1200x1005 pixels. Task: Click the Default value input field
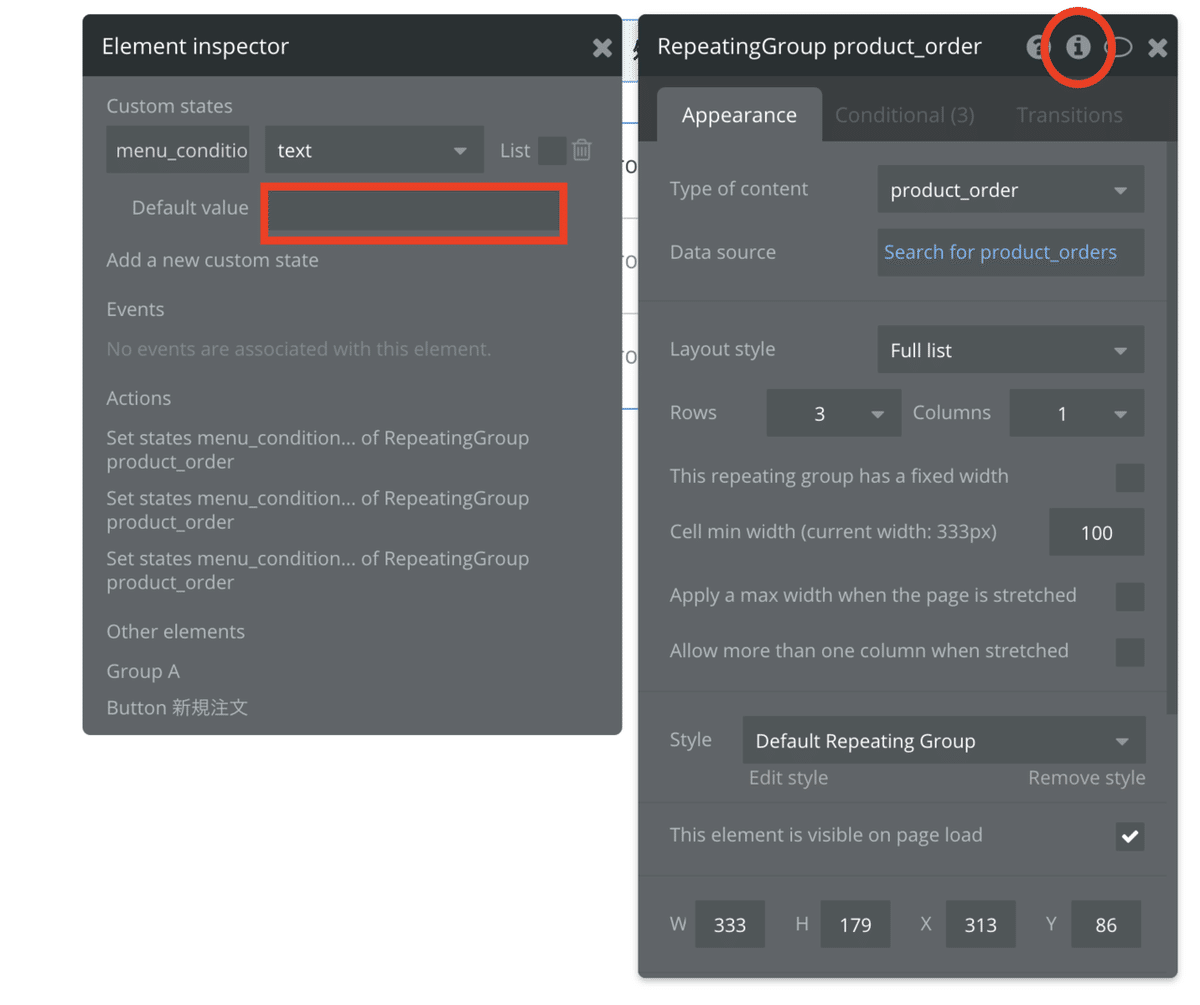(414, 212)
